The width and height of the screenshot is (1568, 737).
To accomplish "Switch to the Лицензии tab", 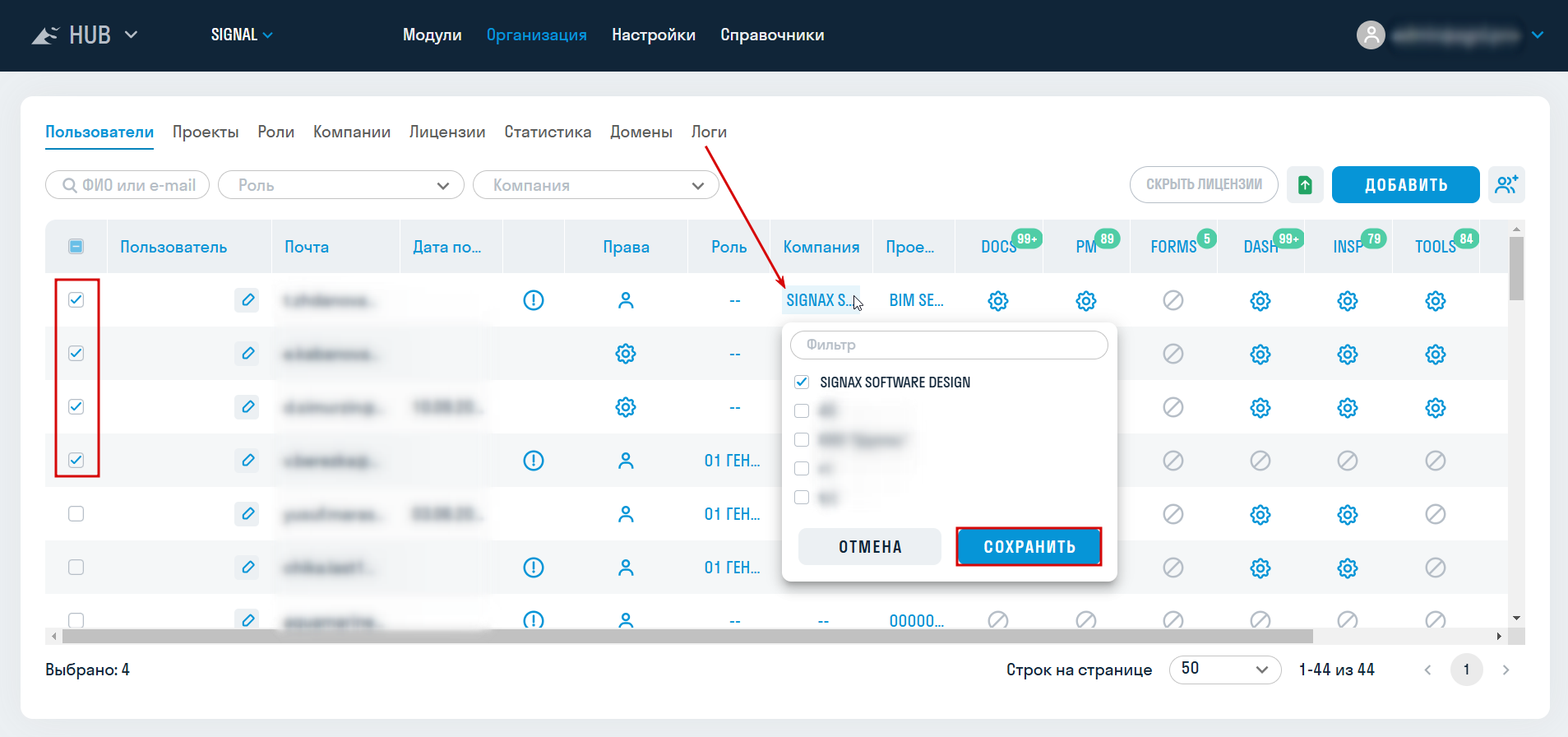I will coord(447,132).
